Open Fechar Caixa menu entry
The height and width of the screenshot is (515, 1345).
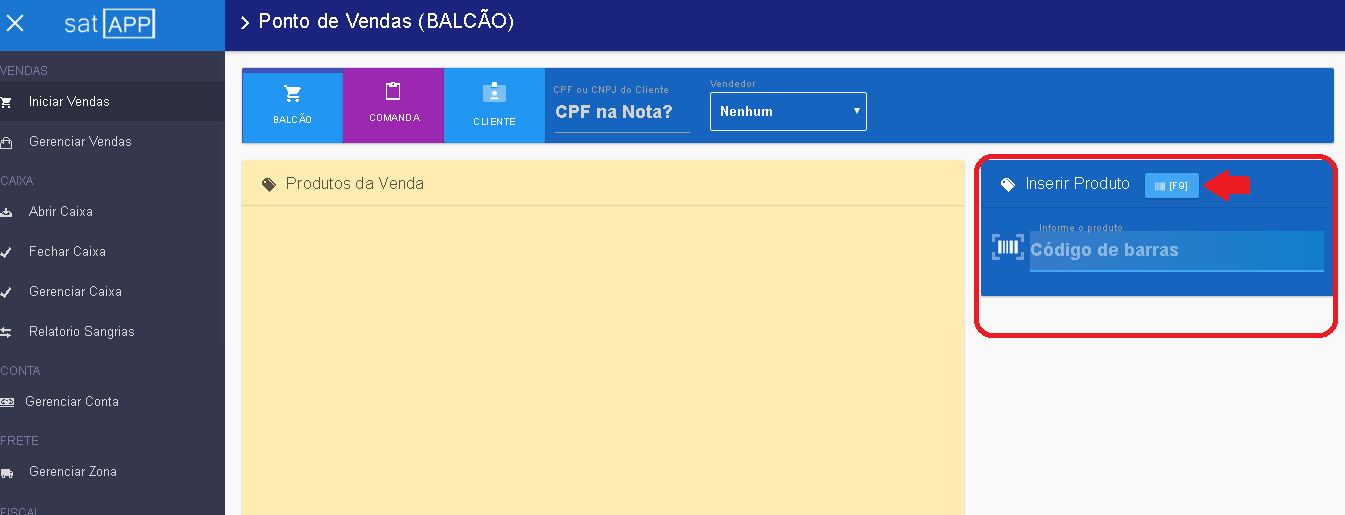tap(67, 252)
